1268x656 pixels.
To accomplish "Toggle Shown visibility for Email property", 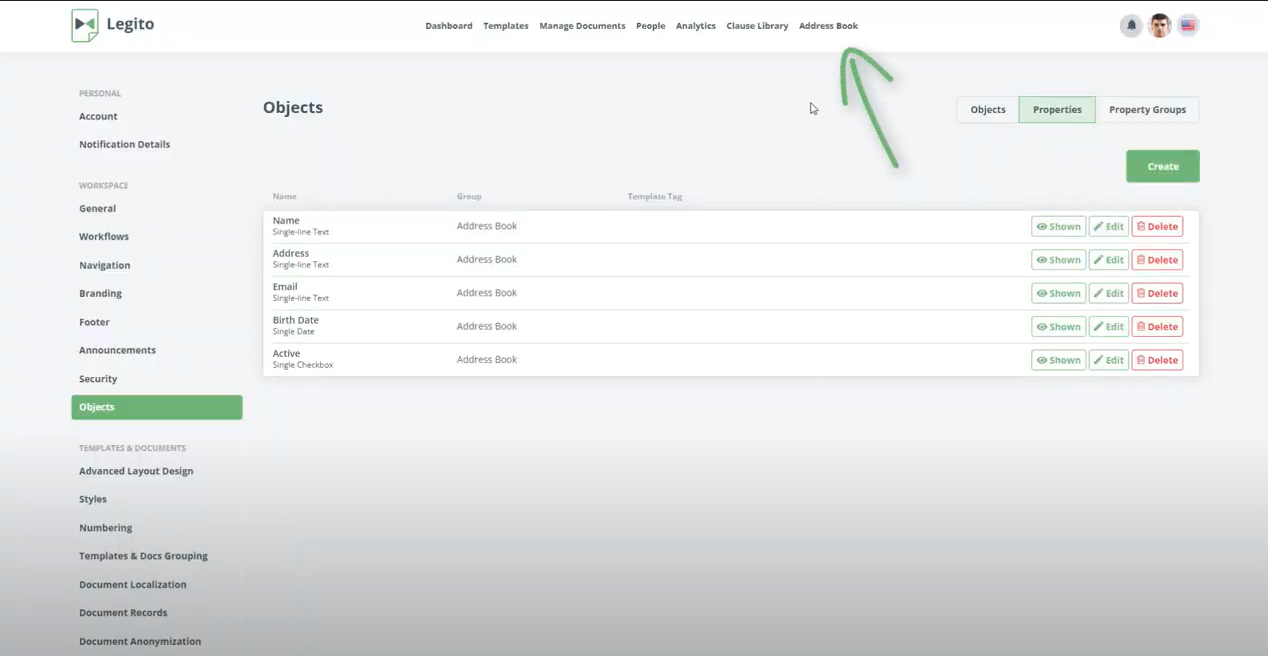I will pos(1058,293).
